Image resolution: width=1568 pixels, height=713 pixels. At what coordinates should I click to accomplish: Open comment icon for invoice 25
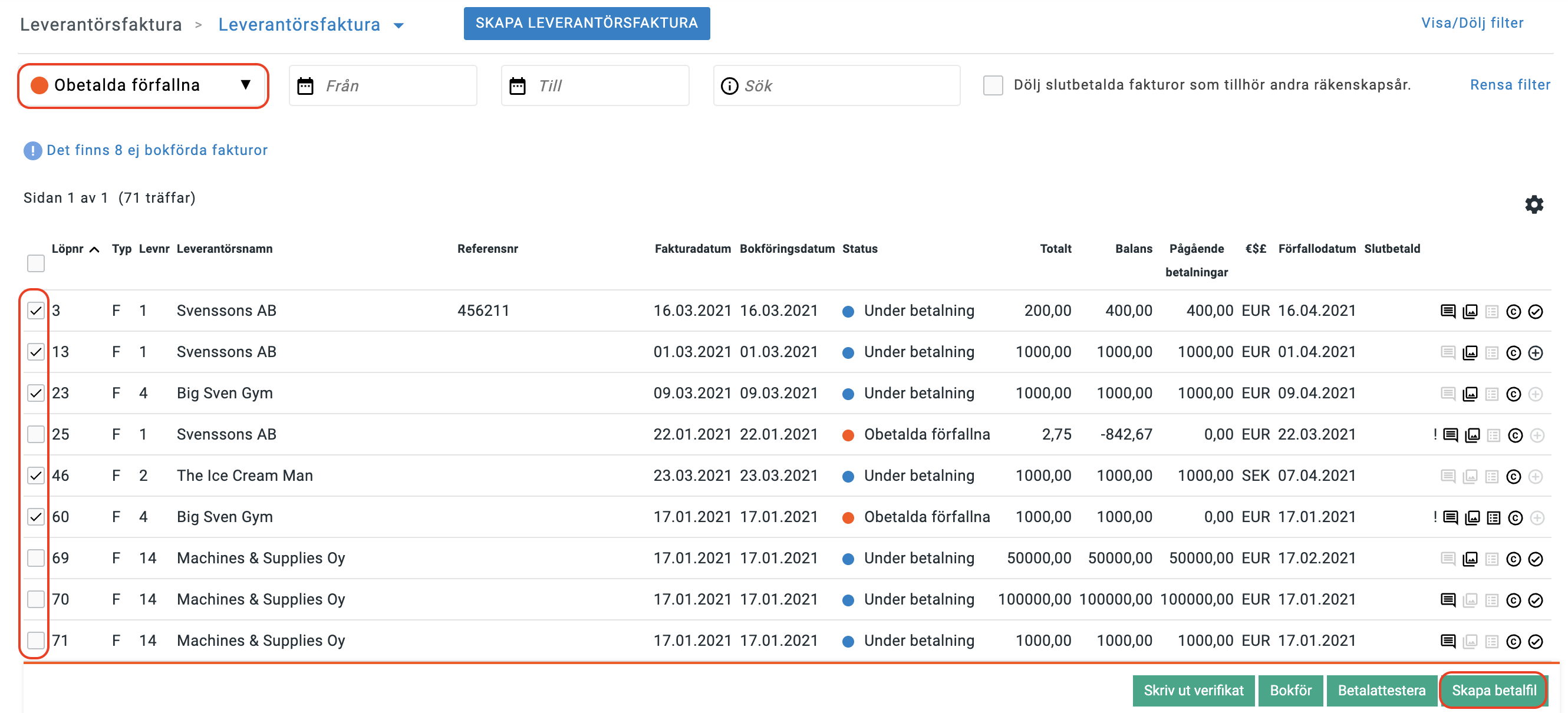pos(1451,435)
